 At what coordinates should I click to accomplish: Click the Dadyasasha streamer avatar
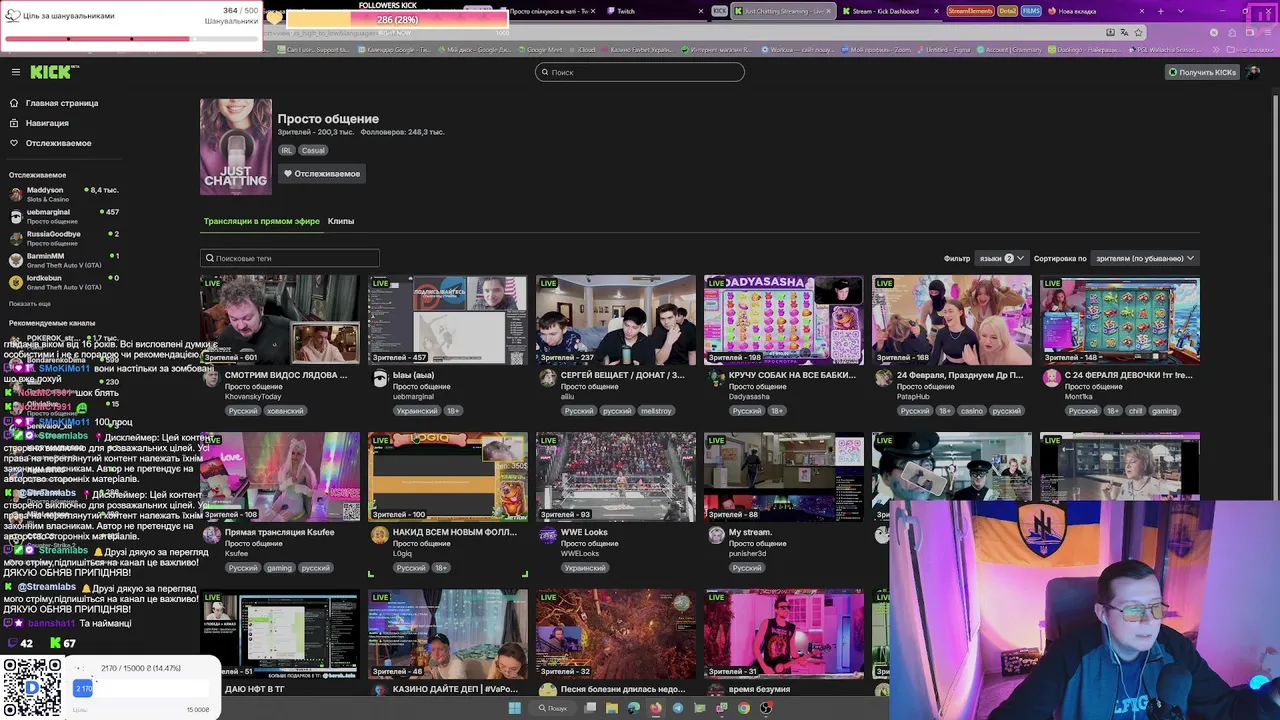click(x=715, y=378)
